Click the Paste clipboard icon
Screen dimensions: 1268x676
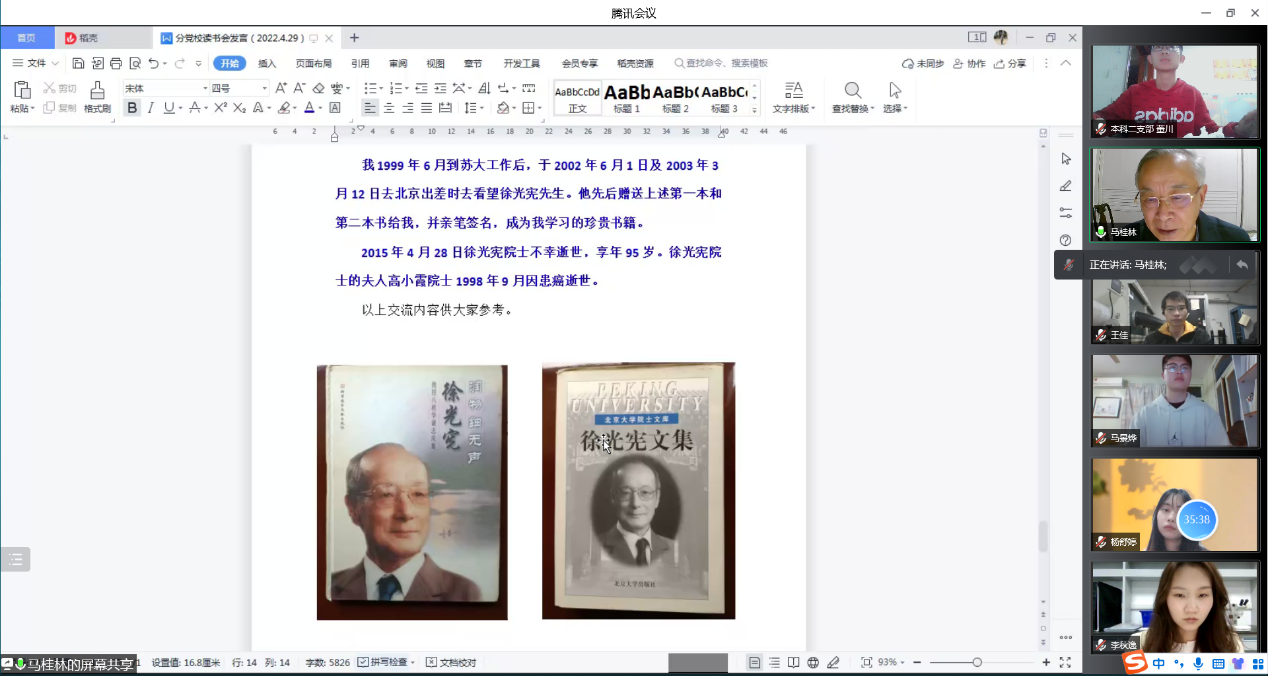click(22, 90)
